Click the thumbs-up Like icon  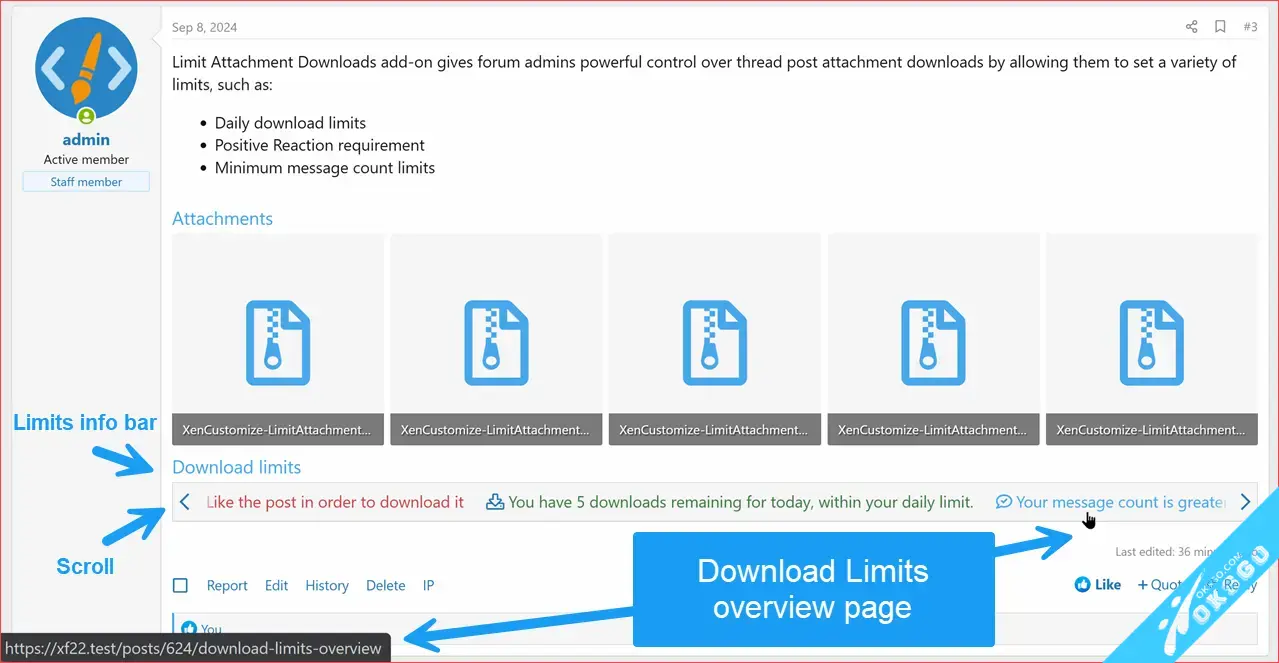click(x=1082, y=585)
